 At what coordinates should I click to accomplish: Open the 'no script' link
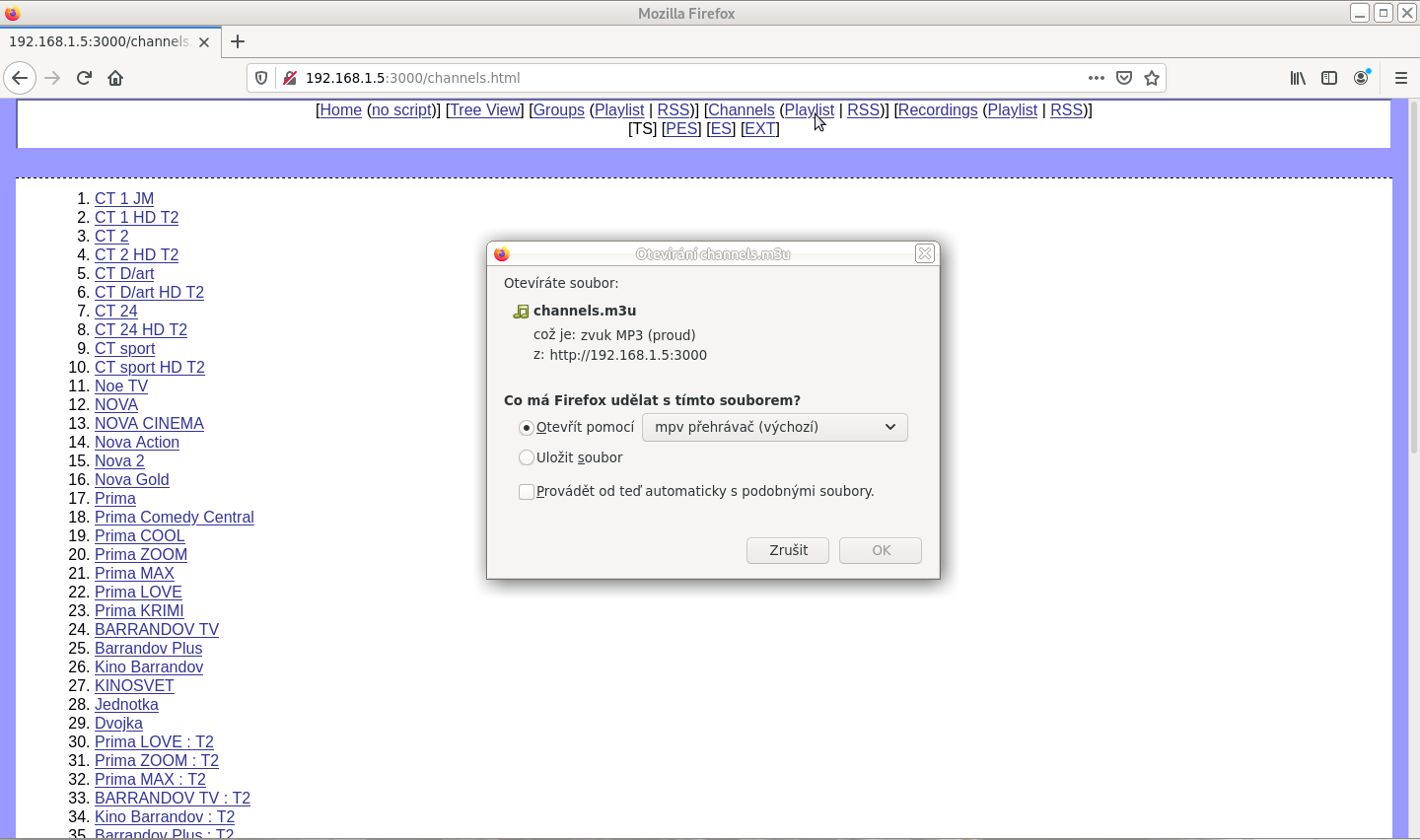[x=401, y=110]
